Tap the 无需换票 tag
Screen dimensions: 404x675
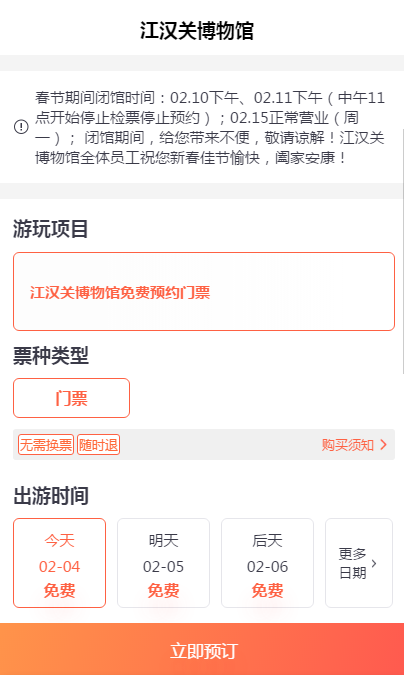click(x=46, y=445)
